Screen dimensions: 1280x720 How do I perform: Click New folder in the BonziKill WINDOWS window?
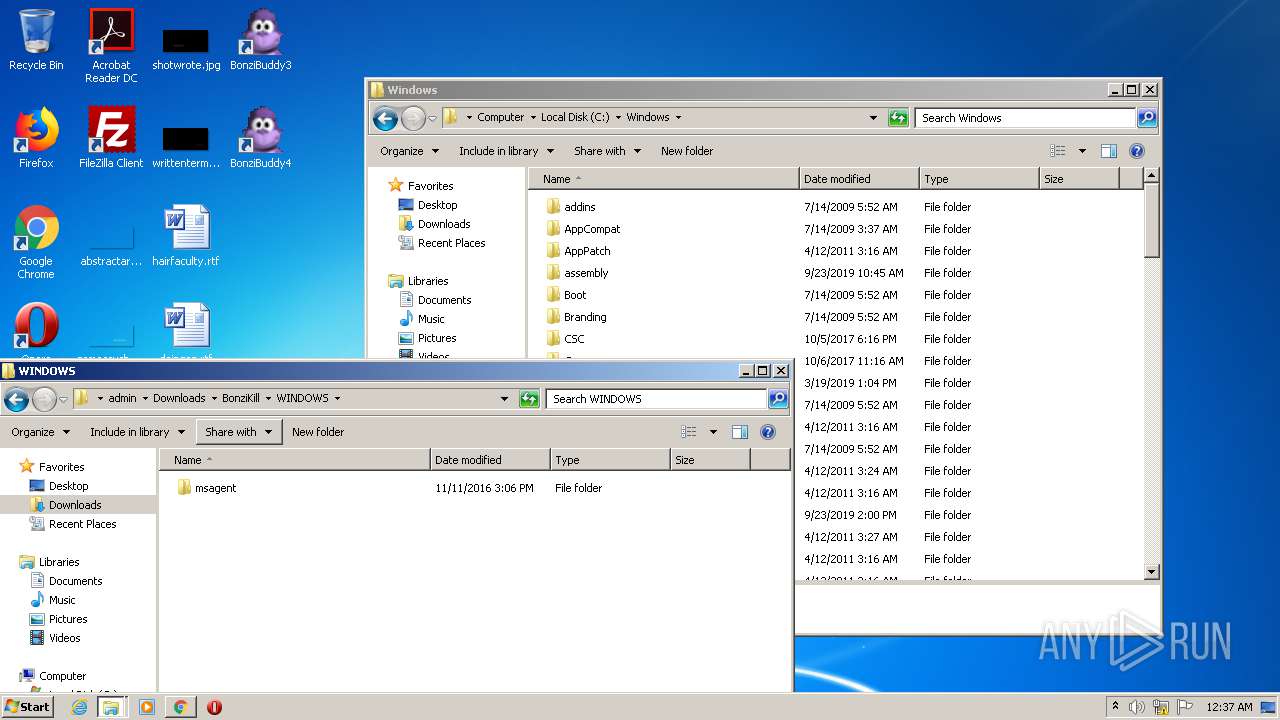tap(318, 432)
